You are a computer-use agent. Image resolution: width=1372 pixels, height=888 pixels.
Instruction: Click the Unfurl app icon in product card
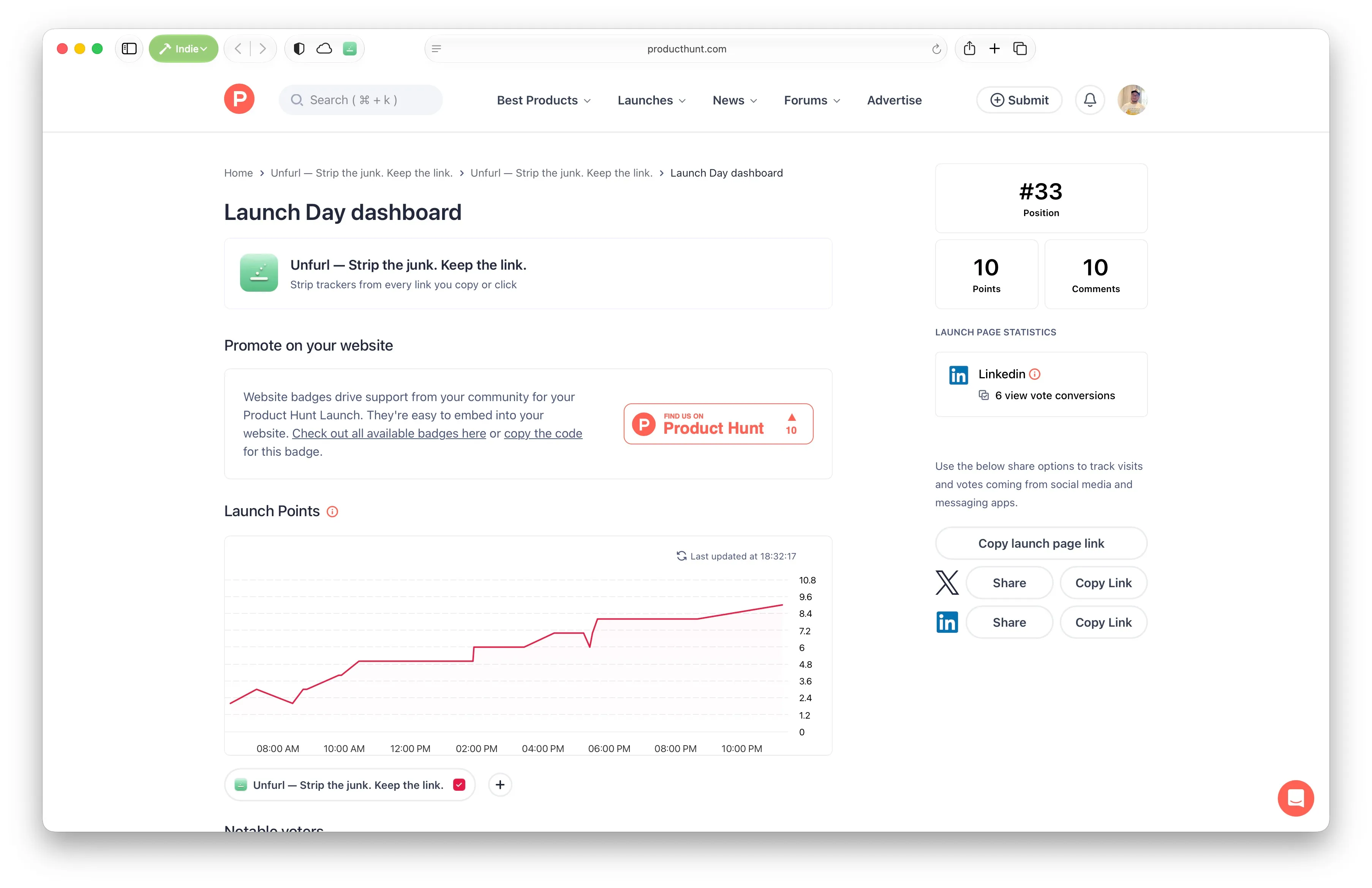pos(259,273)
